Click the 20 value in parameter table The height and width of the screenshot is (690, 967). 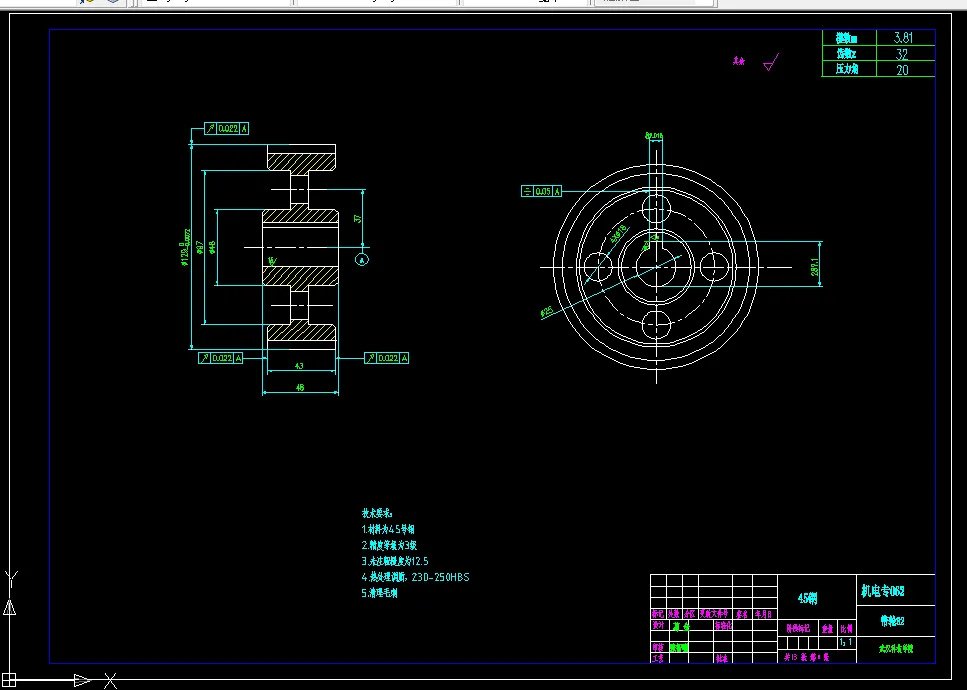coord(902,70)
